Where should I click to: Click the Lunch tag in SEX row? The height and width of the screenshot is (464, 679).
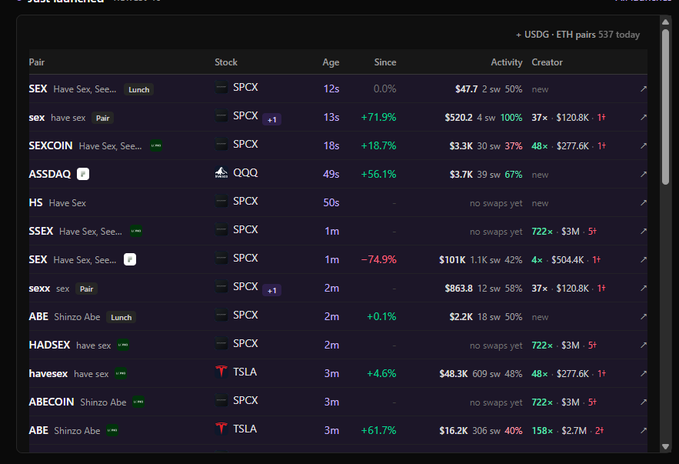point(139,90)
